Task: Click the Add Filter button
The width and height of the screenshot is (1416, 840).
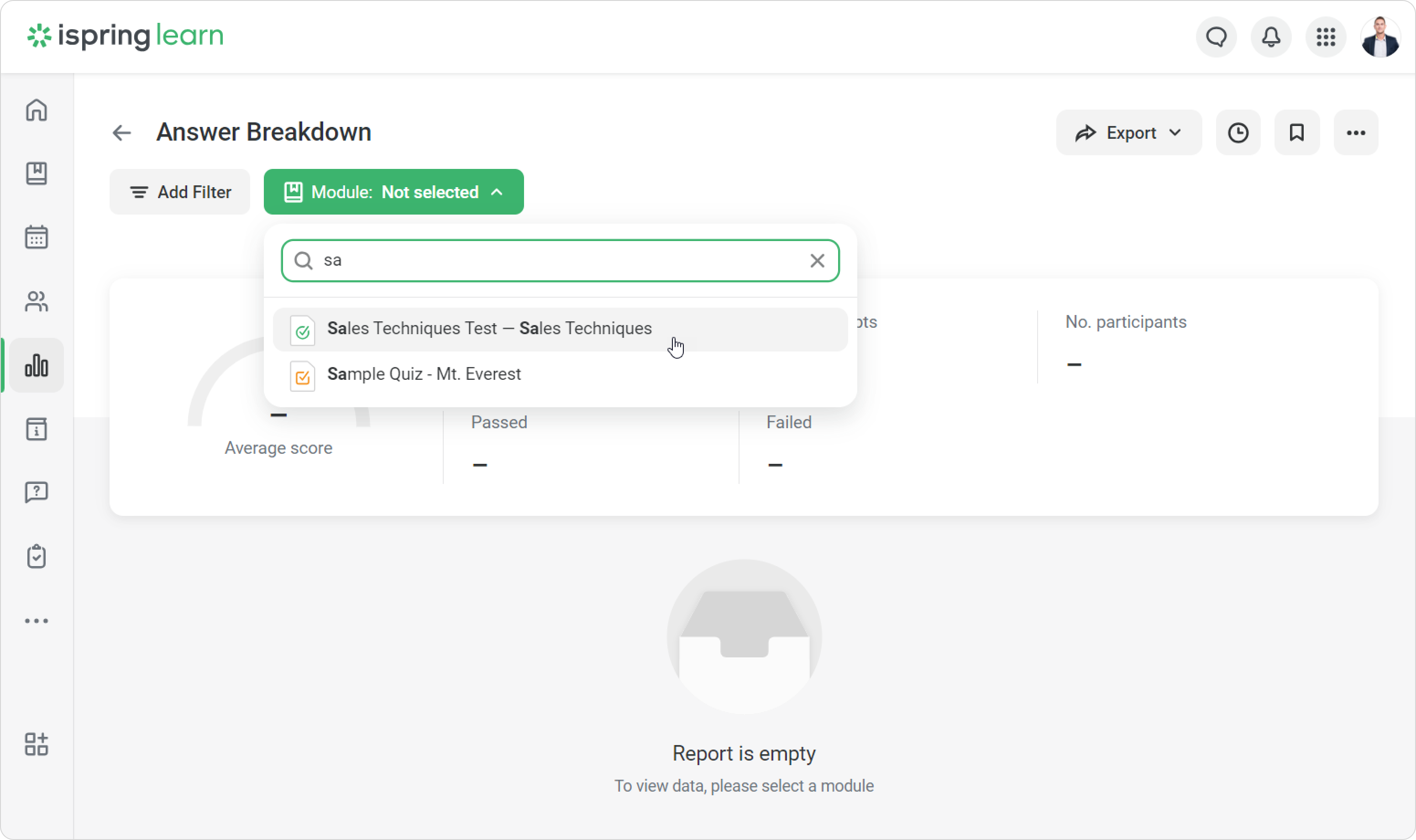Action: click(x=179, y=192)
